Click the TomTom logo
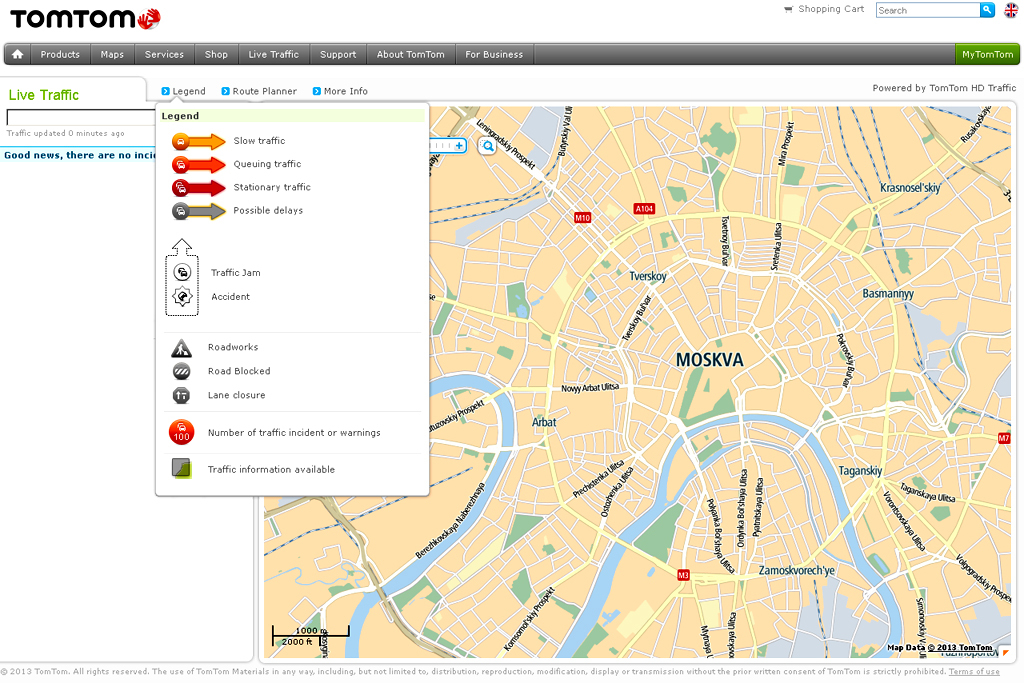The image size is (1024, 683). [85, 18]
